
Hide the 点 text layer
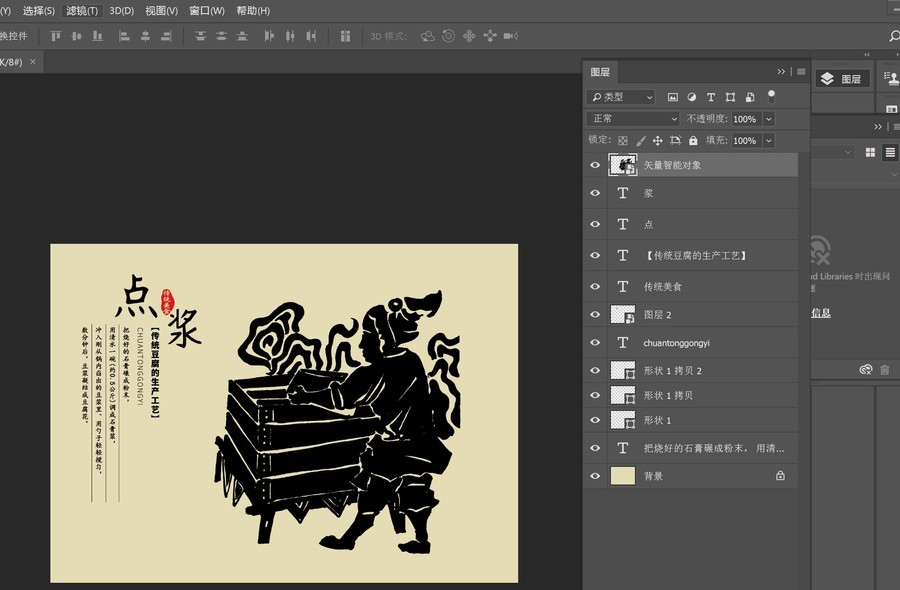point(595,224)
